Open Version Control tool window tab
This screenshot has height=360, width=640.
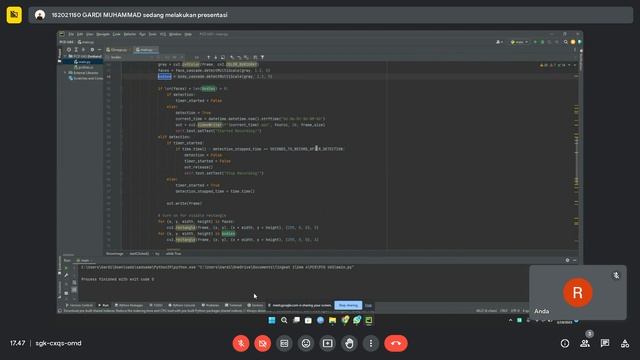(79, 305)
